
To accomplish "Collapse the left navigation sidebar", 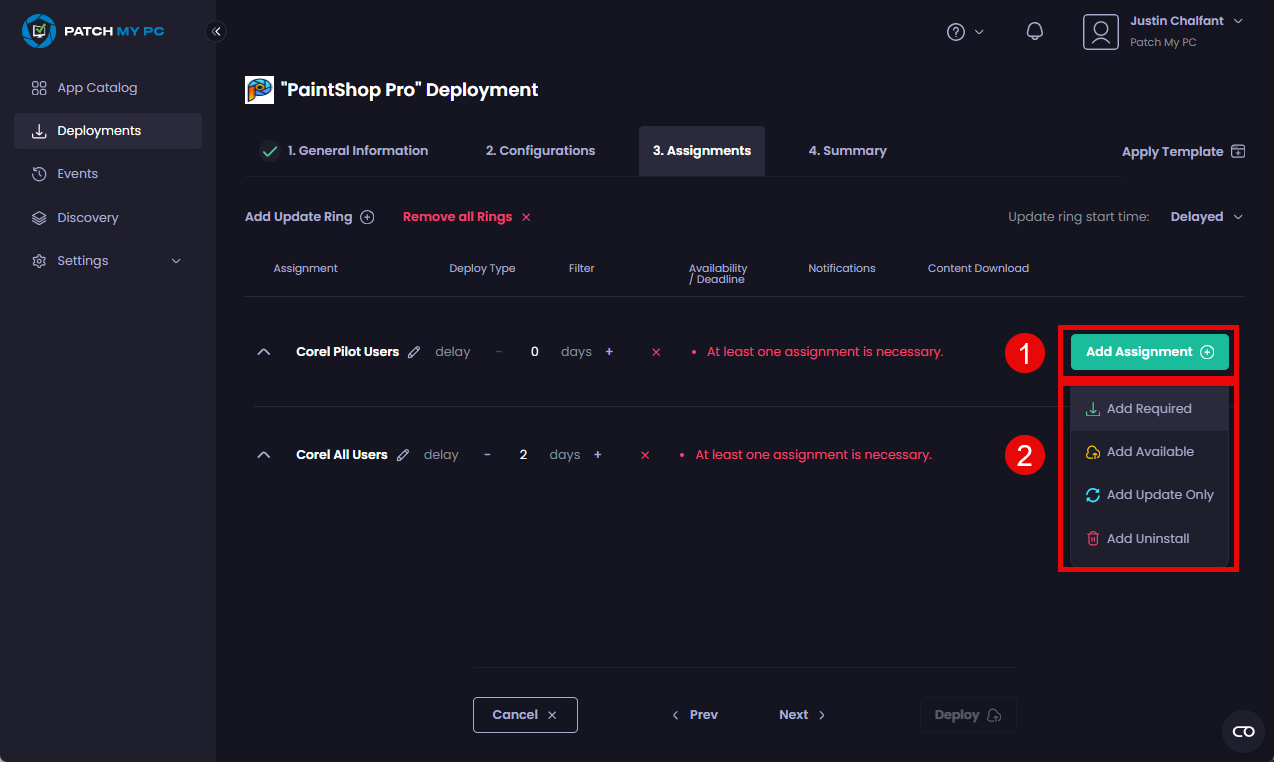I will [216, 31].
